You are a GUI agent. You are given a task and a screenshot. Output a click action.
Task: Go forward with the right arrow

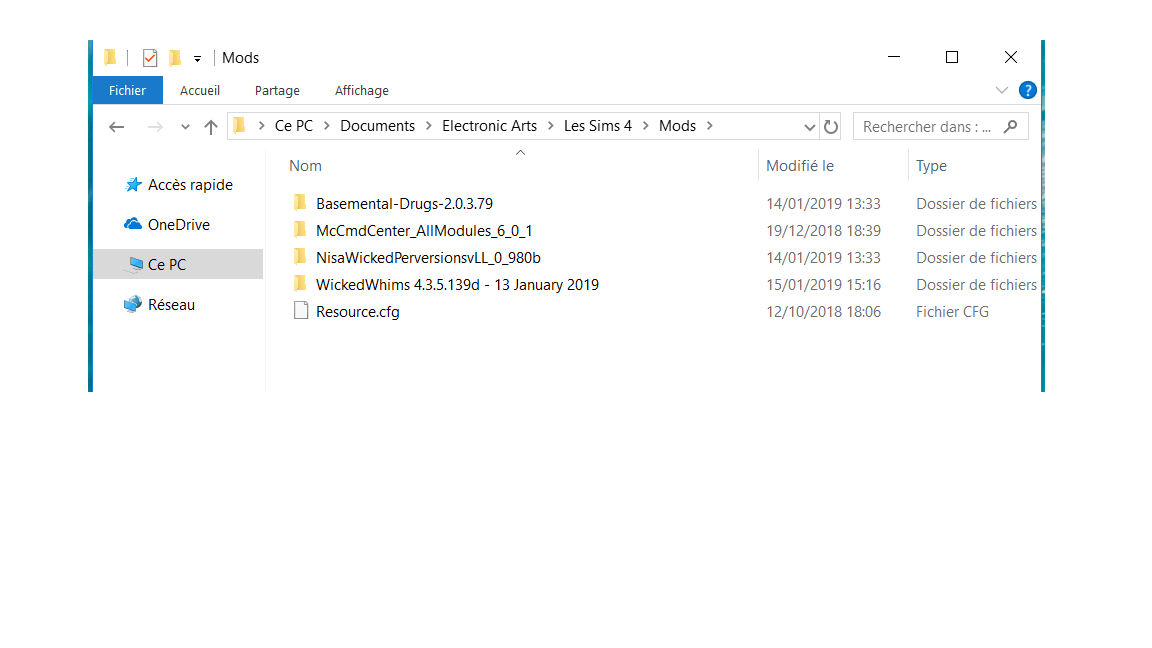(x=155, y=127)
